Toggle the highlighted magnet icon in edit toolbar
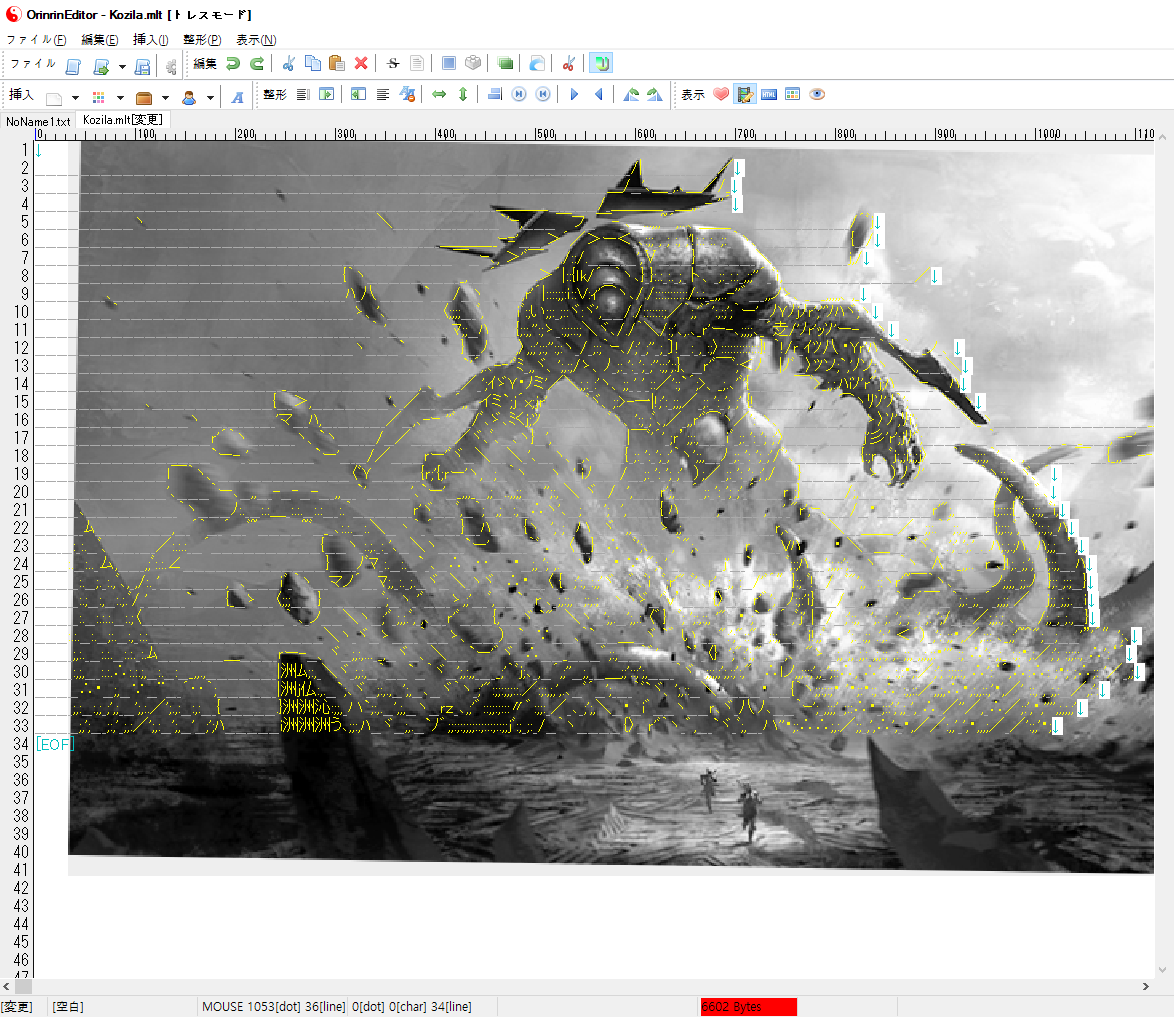The height and width of the screenshot is (1017, 1174). [x=600, y=64]
